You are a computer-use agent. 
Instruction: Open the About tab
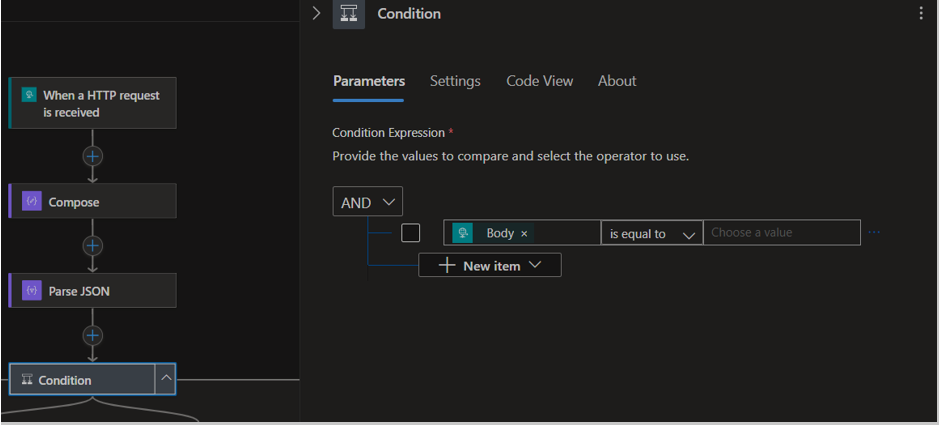point(617,81)
